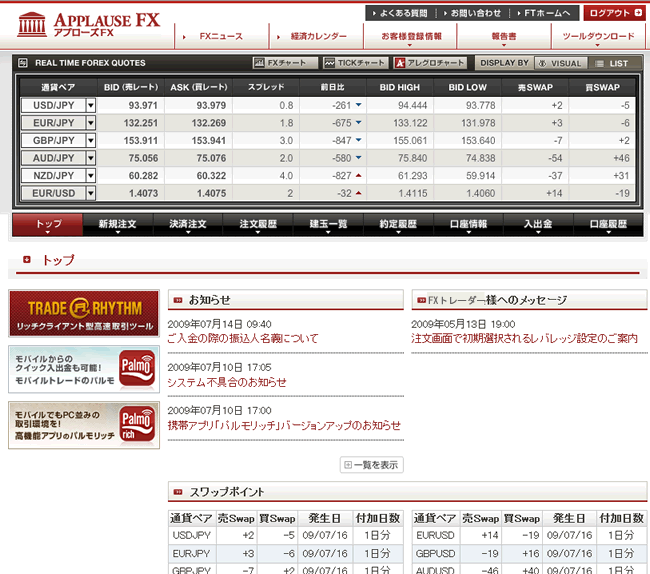Click the AUD/JPY bid value 75.056
The height and width of the screenshot is (574, 650).
point(143,158)
